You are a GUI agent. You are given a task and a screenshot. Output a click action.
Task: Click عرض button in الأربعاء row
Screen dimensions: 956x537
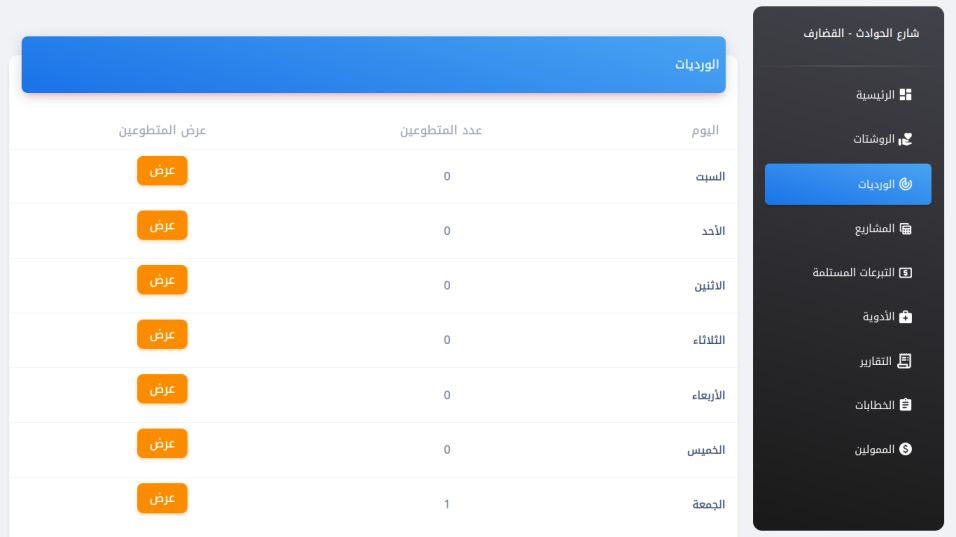(x=162, y=389)
